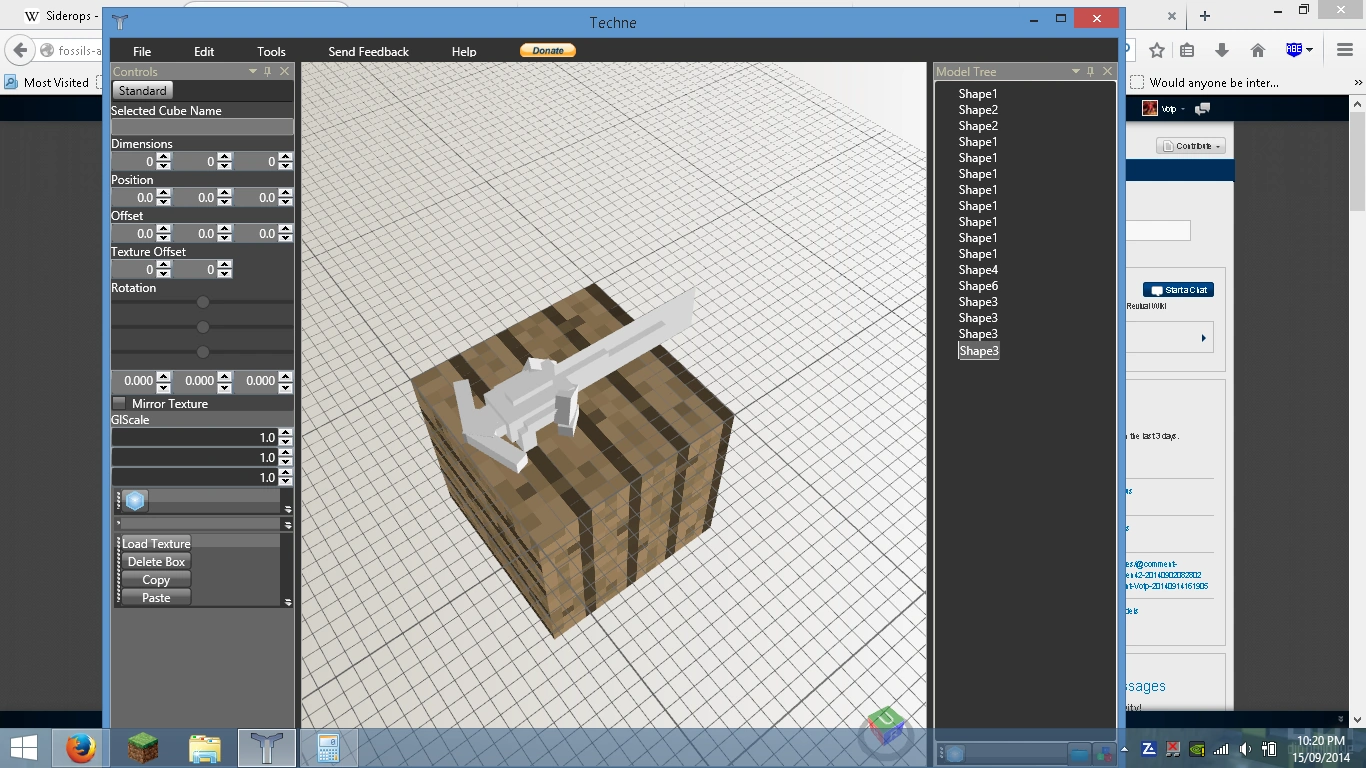This screenshot has width=1366, height=768.
Task: Open the calculator from the taskbar
Action: pyautogui.click(x=328, y=747)
